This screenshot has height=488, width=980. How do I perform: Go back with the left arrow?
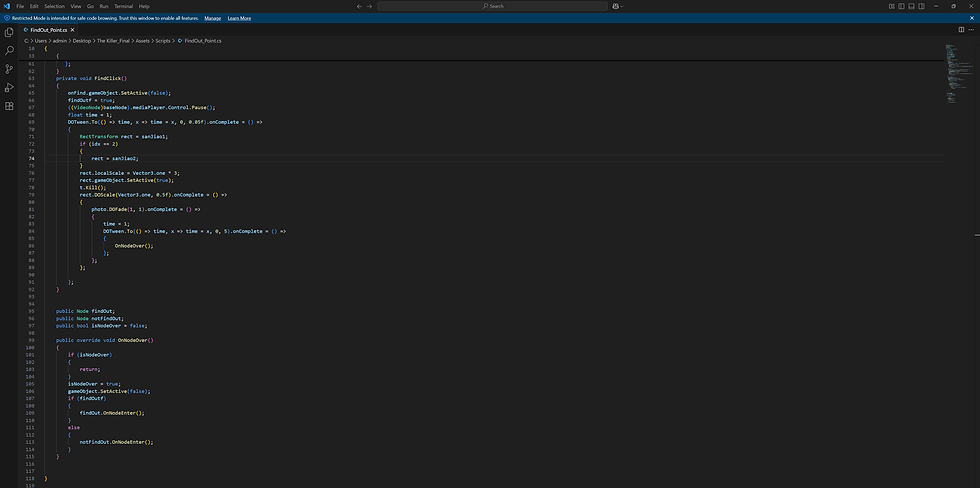[x=359, y=6]
